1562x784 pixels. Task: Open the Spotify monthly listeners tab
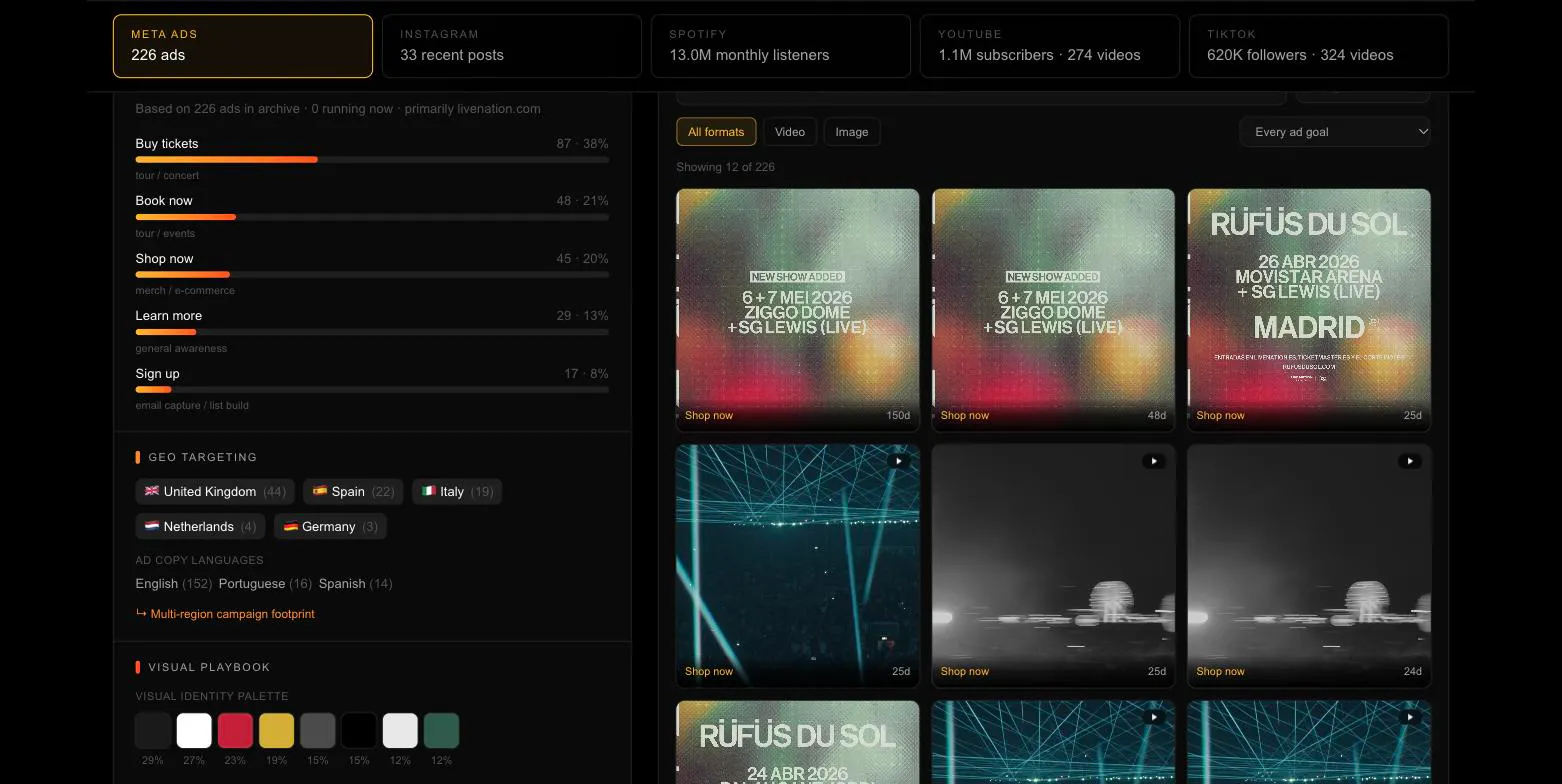point(781,46)
